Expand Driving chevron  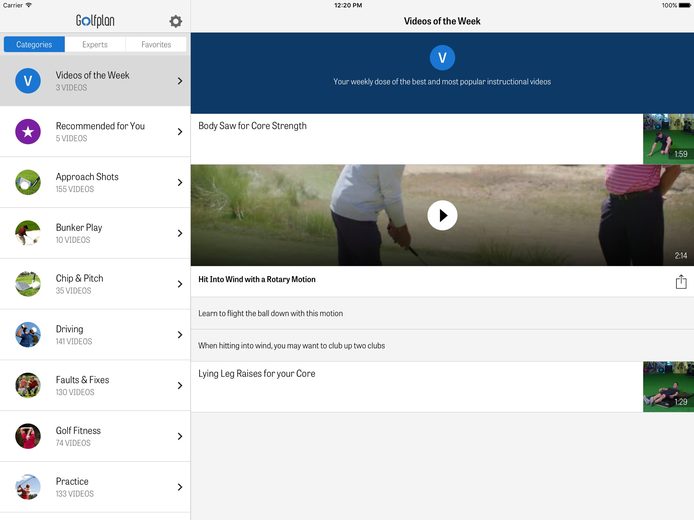click(x=180, y=335)
